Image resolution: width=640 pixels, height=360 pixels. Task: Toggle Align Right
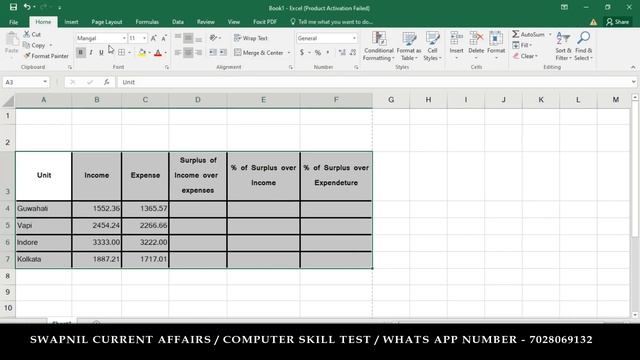pyautogui.click(x=198, y=53)
